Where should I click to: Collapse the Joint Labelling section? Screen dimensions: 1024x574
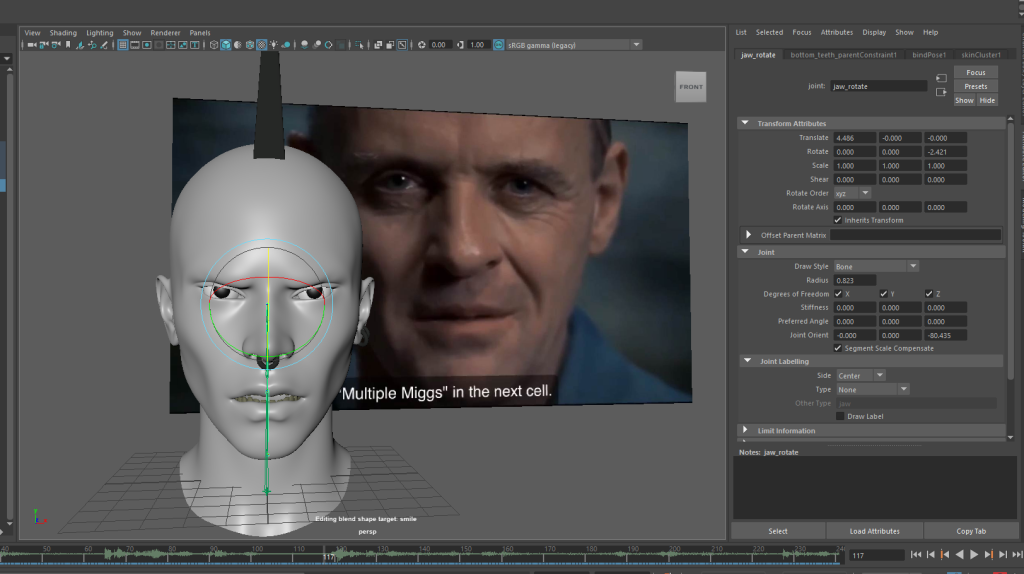pos(747,360)
